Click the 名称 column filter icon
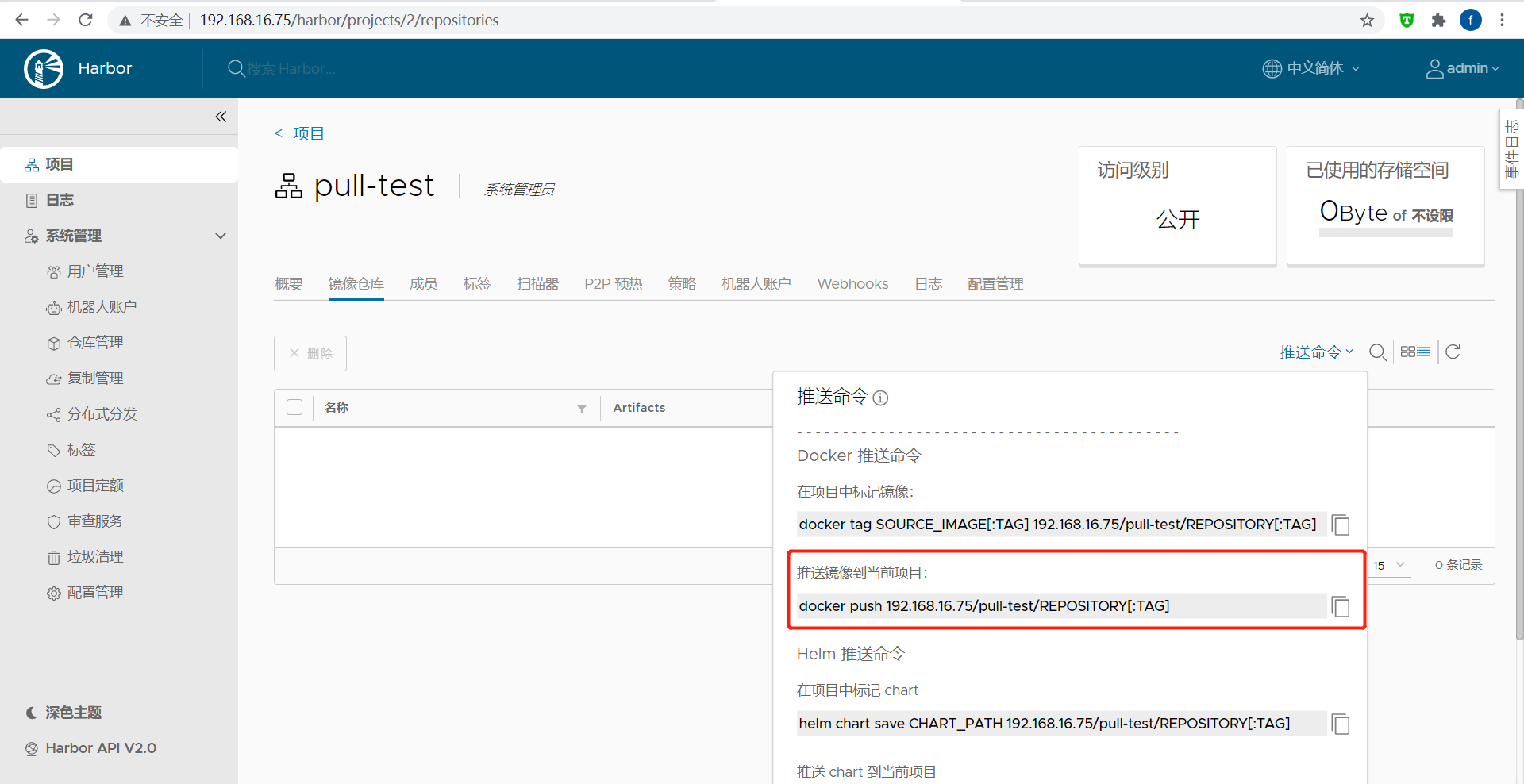The width and height of the screenshot is (1524, 784). click(x=582, y=409)
